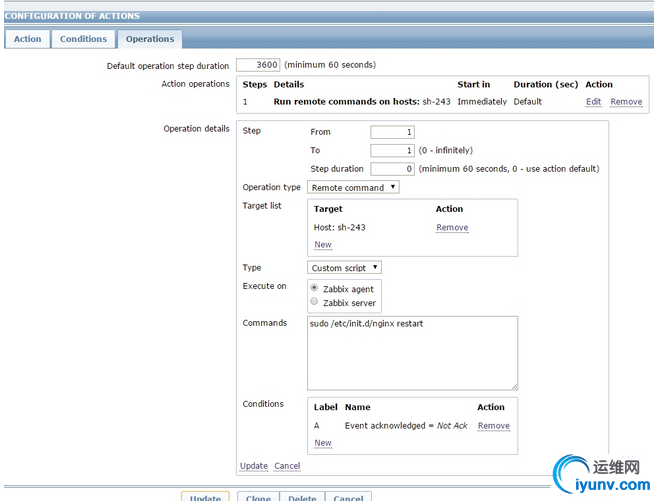Click the Step From input field

392,132
